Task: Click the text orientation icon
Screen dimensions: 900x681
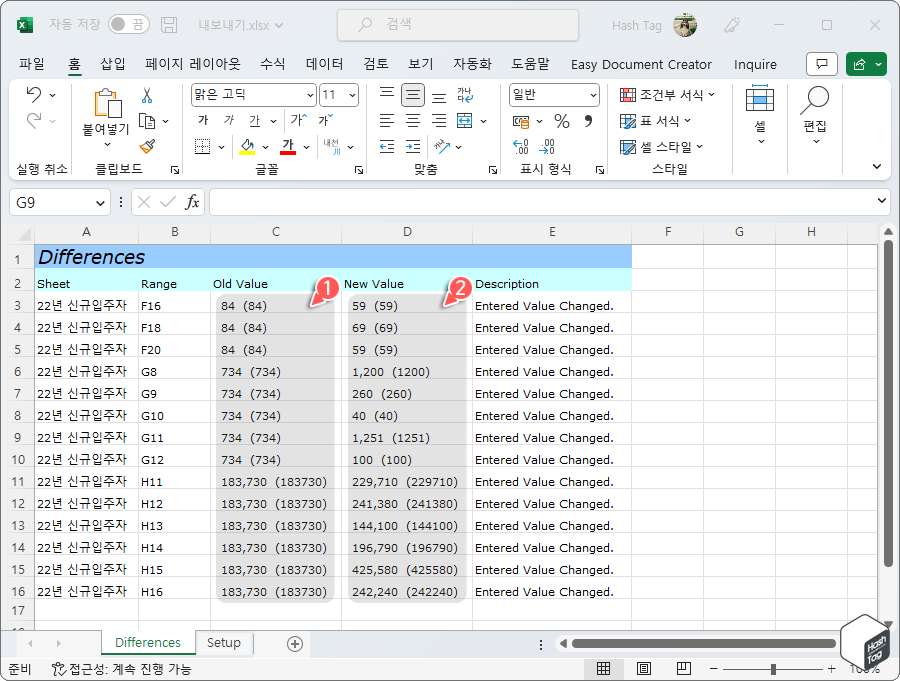Action: [x=442, y=146]
